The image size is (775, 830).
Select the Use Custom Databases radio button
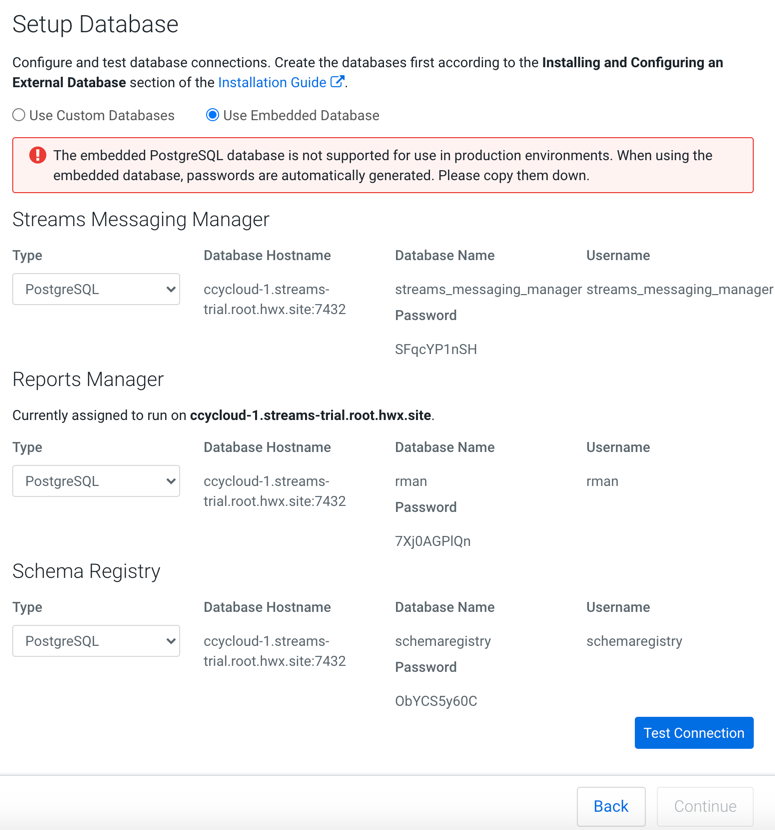pyautogui.click(x=19, y=115)
